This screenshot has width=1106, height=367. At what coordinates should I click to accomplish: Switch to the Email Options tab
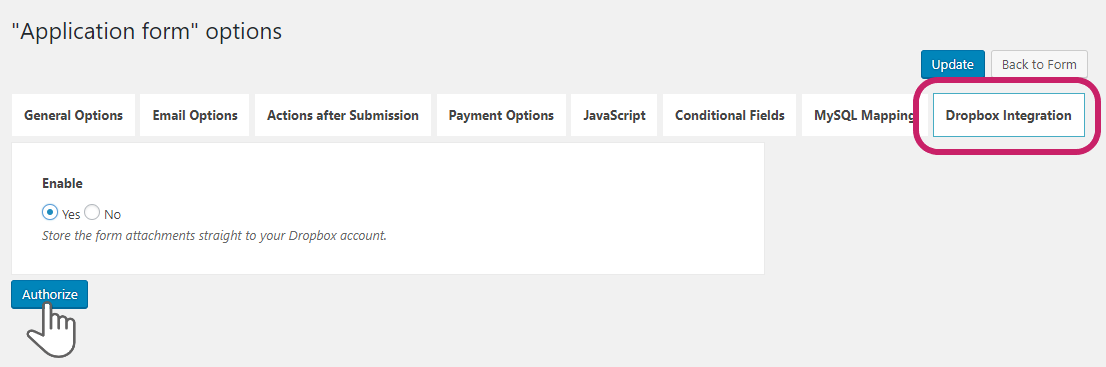click(195, 115)
